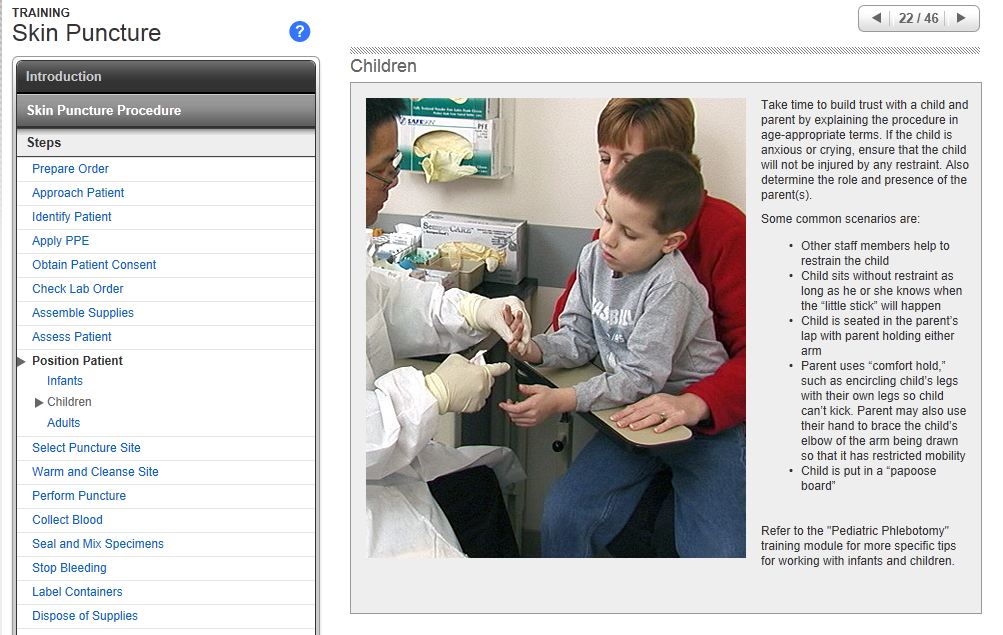This screenshot has height=635, width=1003.
Task: Click the 22 / 46 page counter
Action: click(x=918, y=18)
